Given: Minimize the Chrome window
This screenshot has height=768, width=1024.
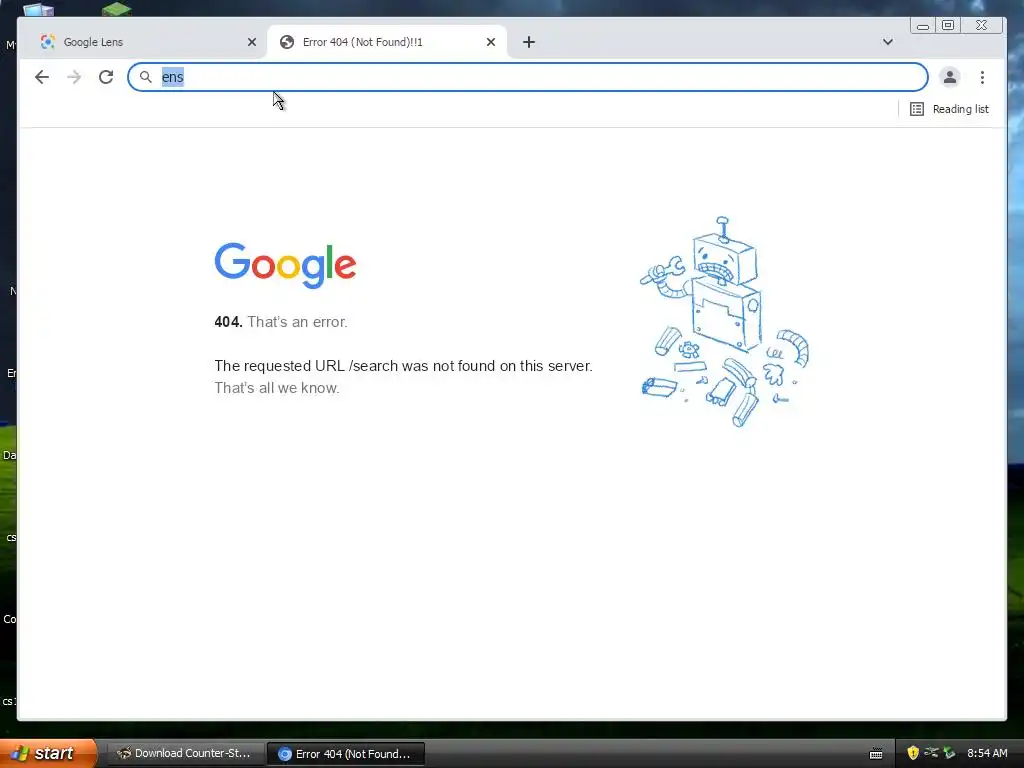Looking at the screenshot, I should pyautogui.click(x=923, y=25).
